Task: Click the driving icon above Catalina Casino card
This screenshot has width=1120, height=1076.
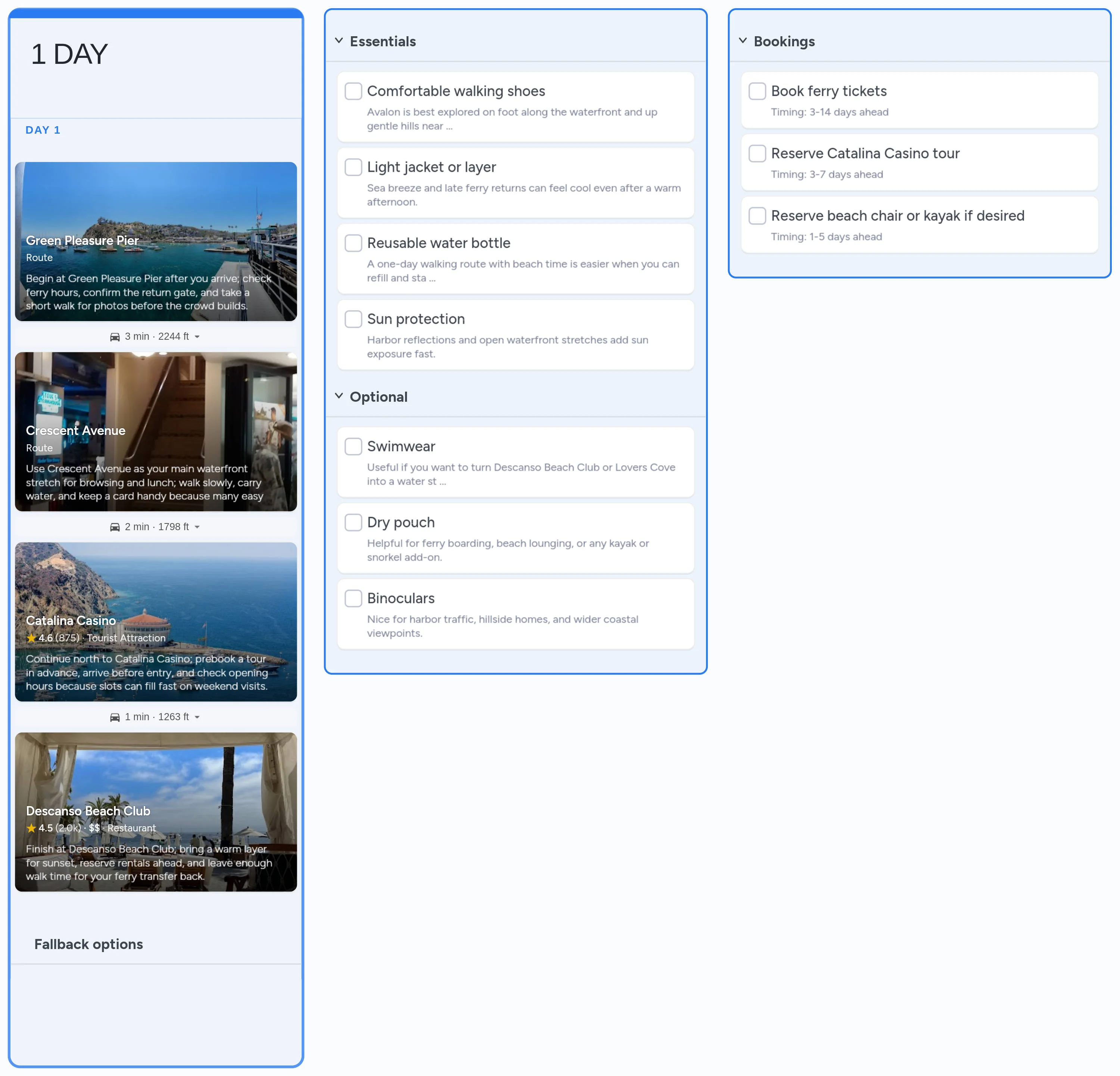Action: pos(115,527)
